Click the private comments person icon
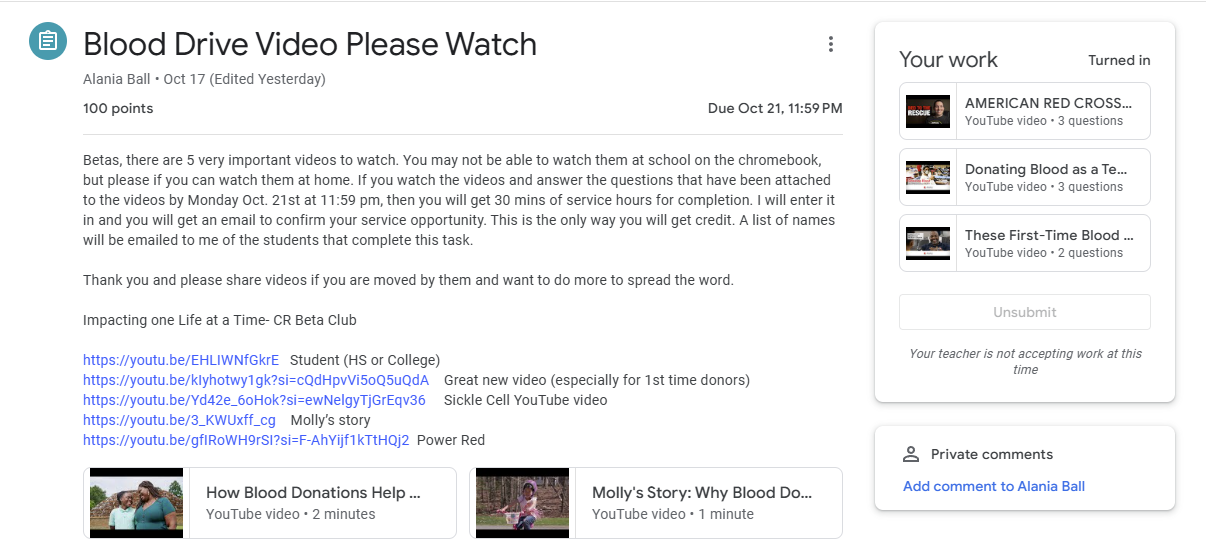This screenshot has width=1206, height=550. [910, 454]
